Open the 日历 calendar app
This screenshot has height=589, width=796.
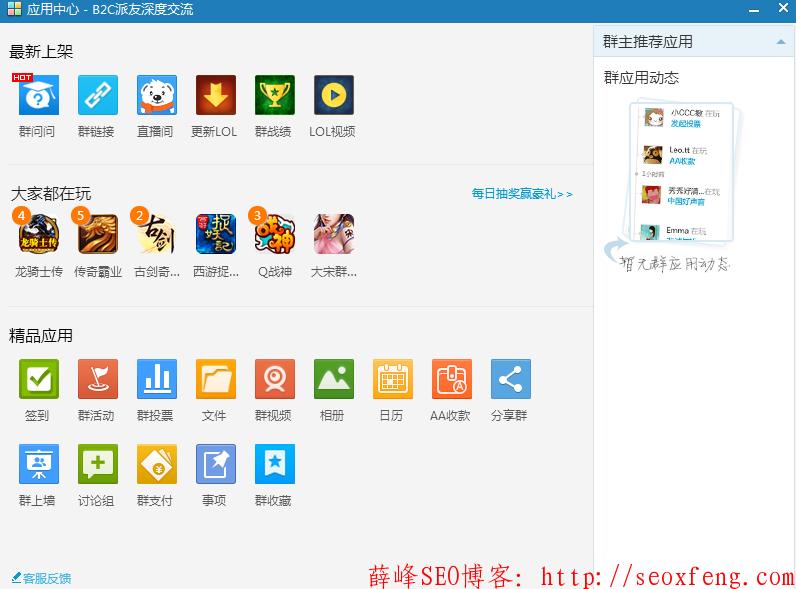click(392, 379)
